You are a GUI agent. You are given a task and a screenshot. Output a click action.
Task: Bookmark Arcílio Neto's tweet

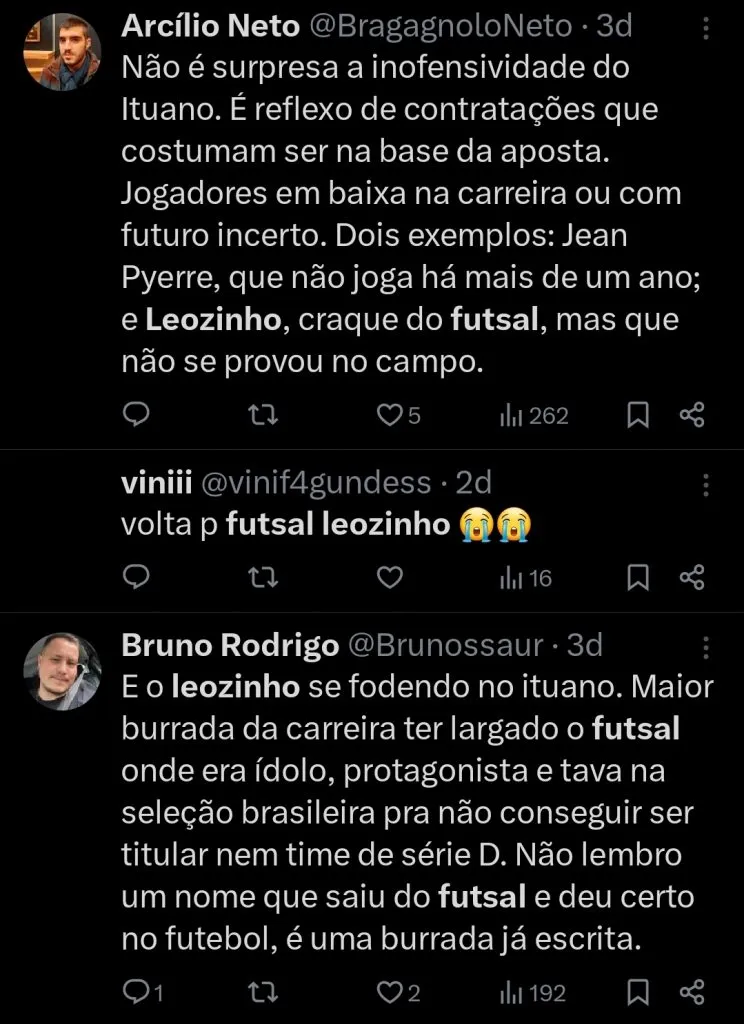(637, 415)
